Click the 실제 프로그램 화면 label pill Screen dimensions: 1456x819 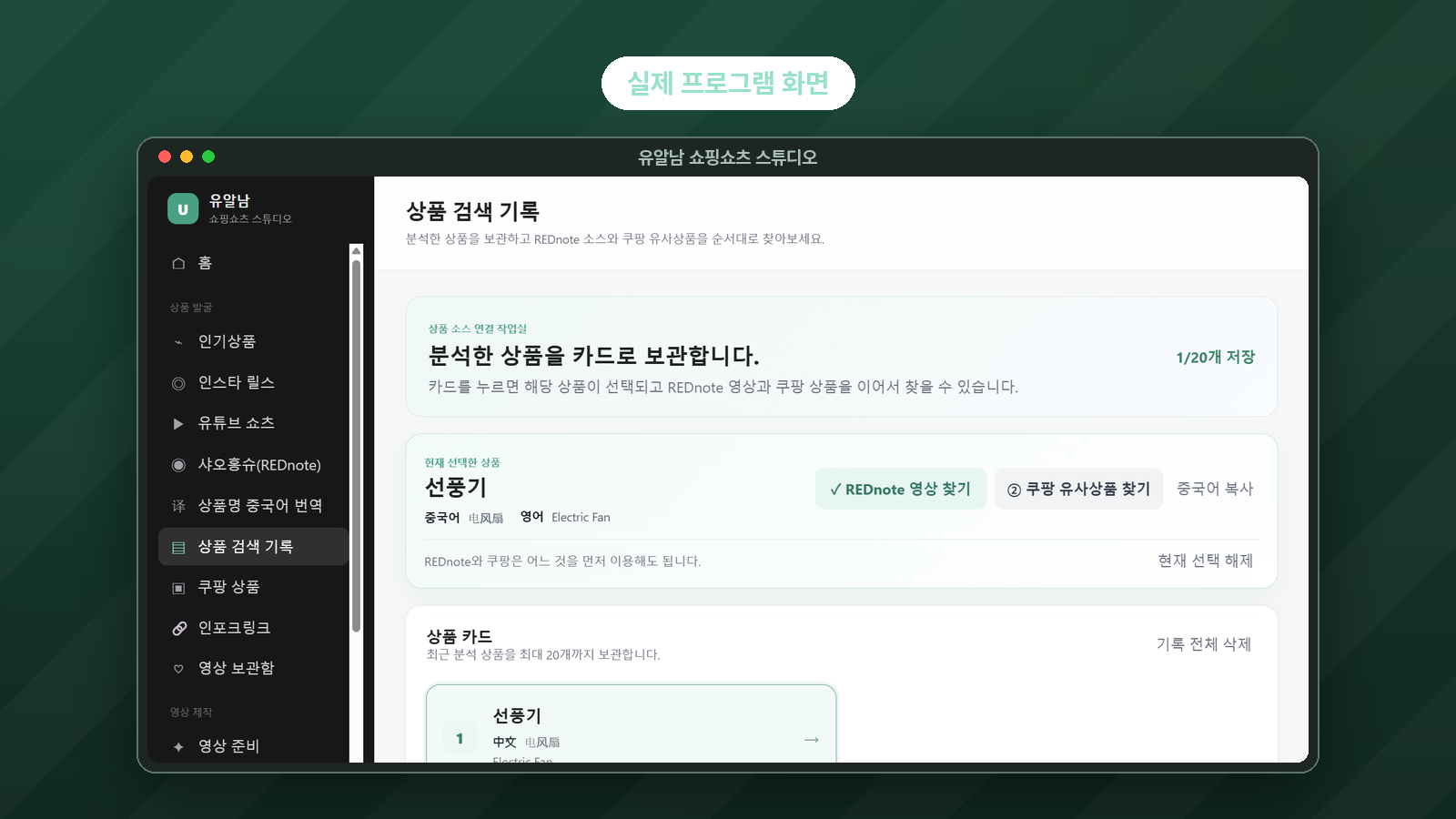tap(728, 83)
